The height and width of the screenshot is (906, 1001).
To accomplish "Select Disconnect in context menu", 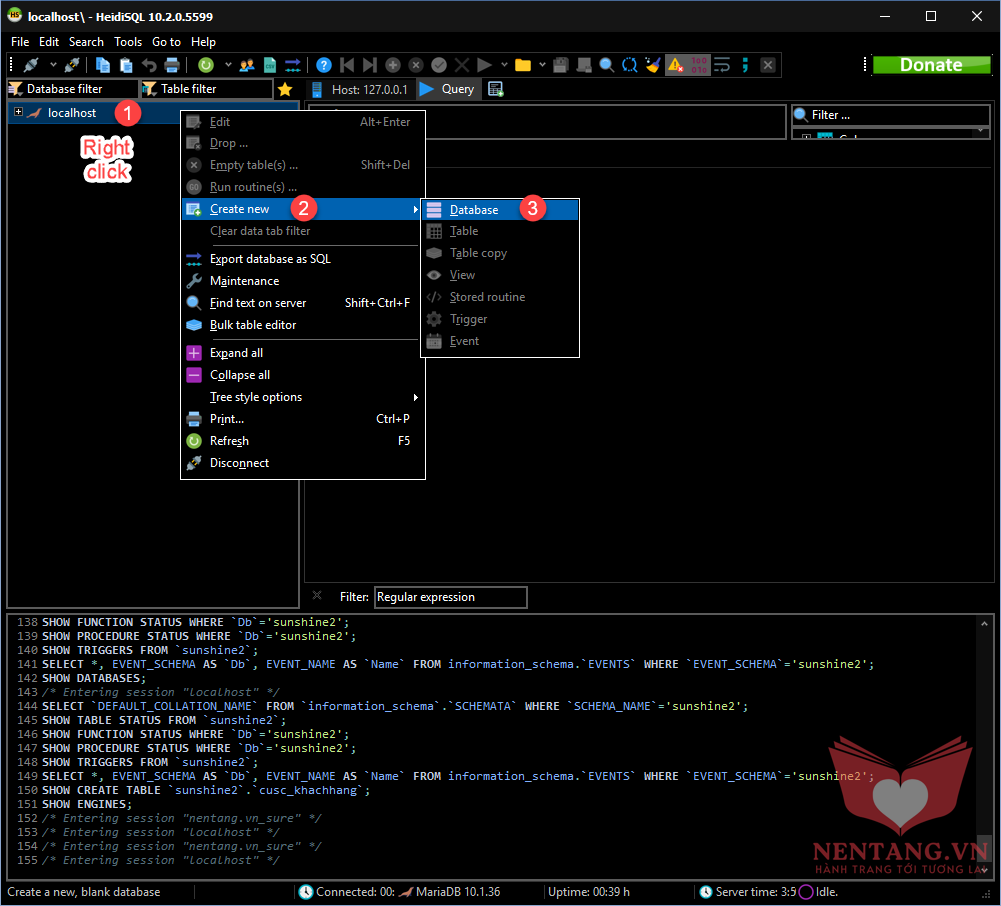I will click(239, 463).
